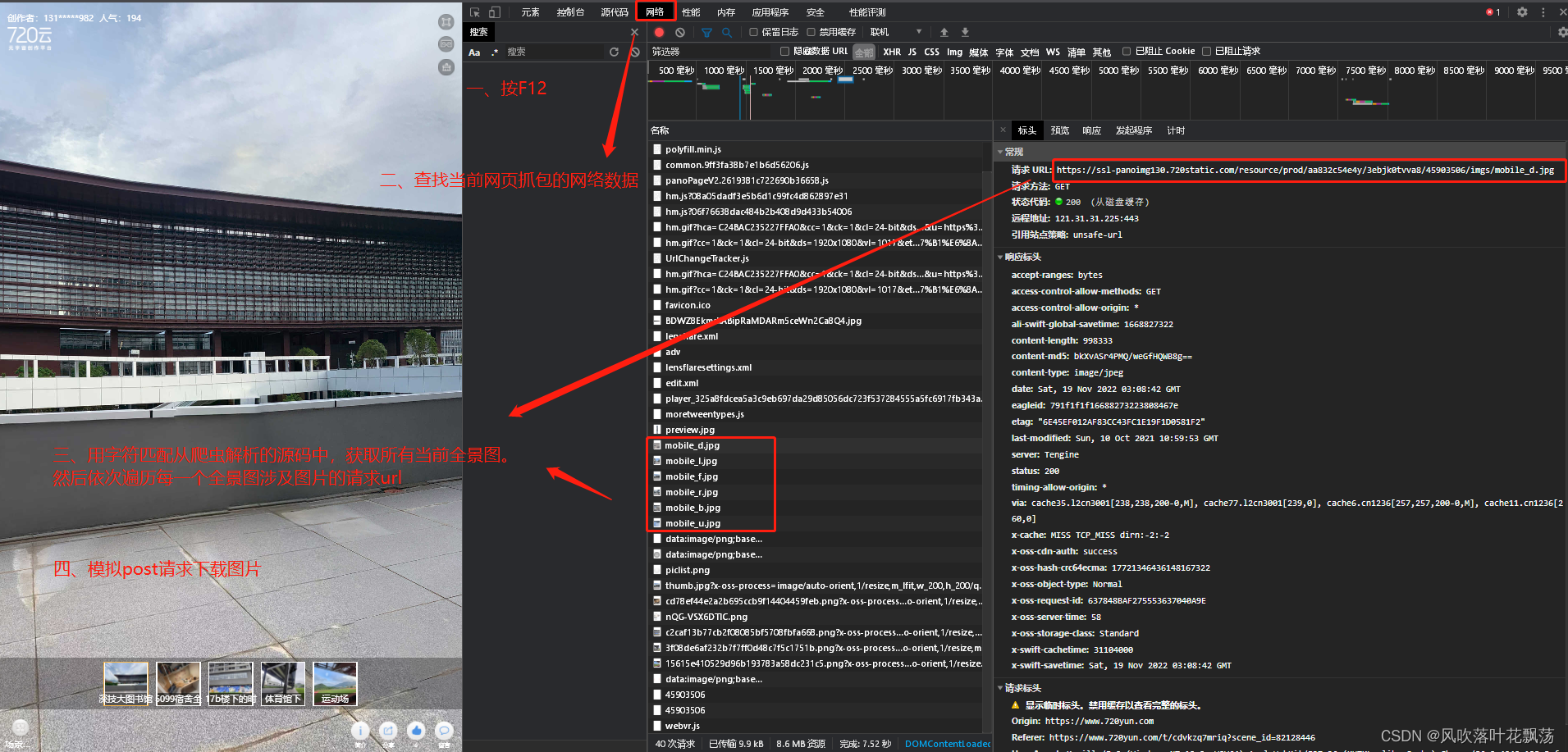Toggle the device emulation toolbar icon

tap(495, 12)
